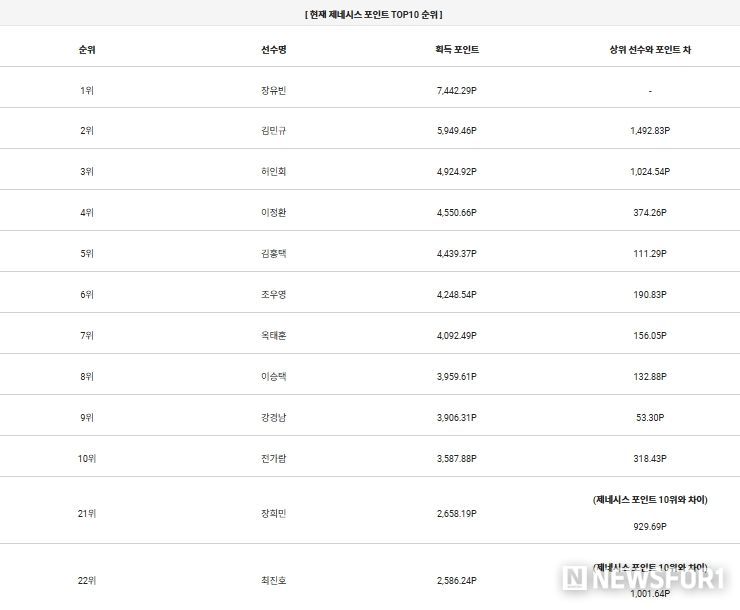740x610 pixels.
Task: Click the 4위 rank cell
Action: pos(87,212)
